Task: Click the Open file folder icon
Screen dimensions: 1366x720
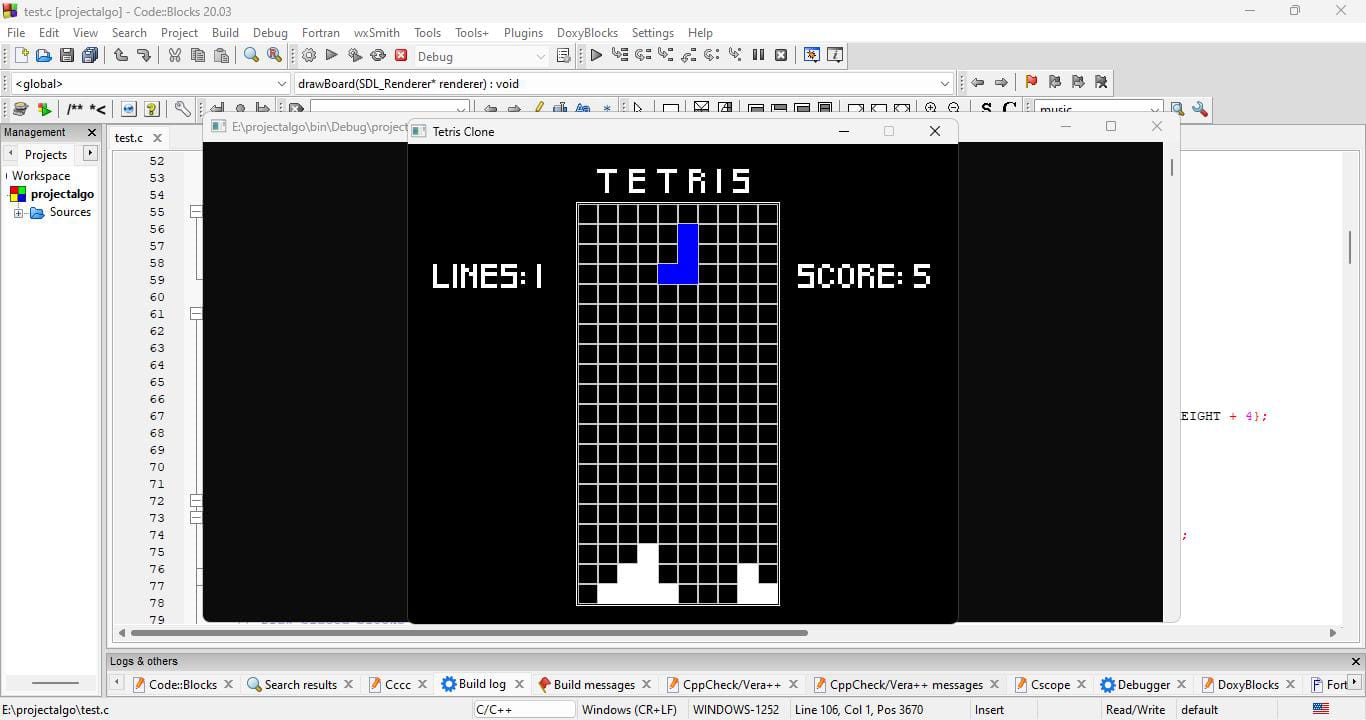Action: [x=43, y=56]
